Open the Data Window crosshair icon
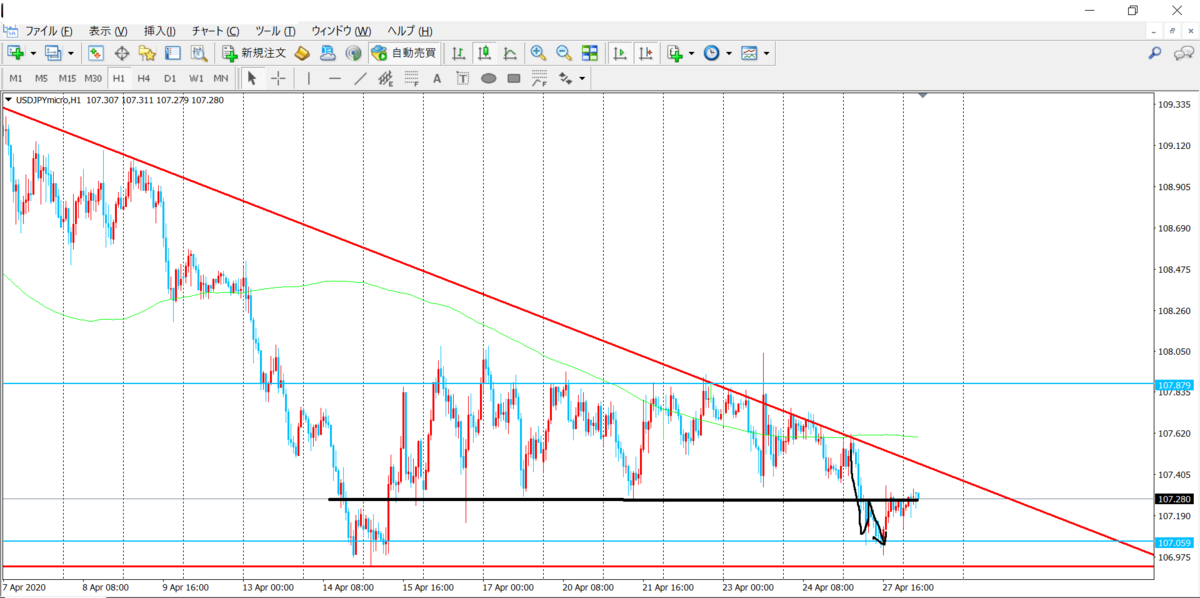Image resolution: width=1200 pixels, height=598 pixels. [122, 53]
